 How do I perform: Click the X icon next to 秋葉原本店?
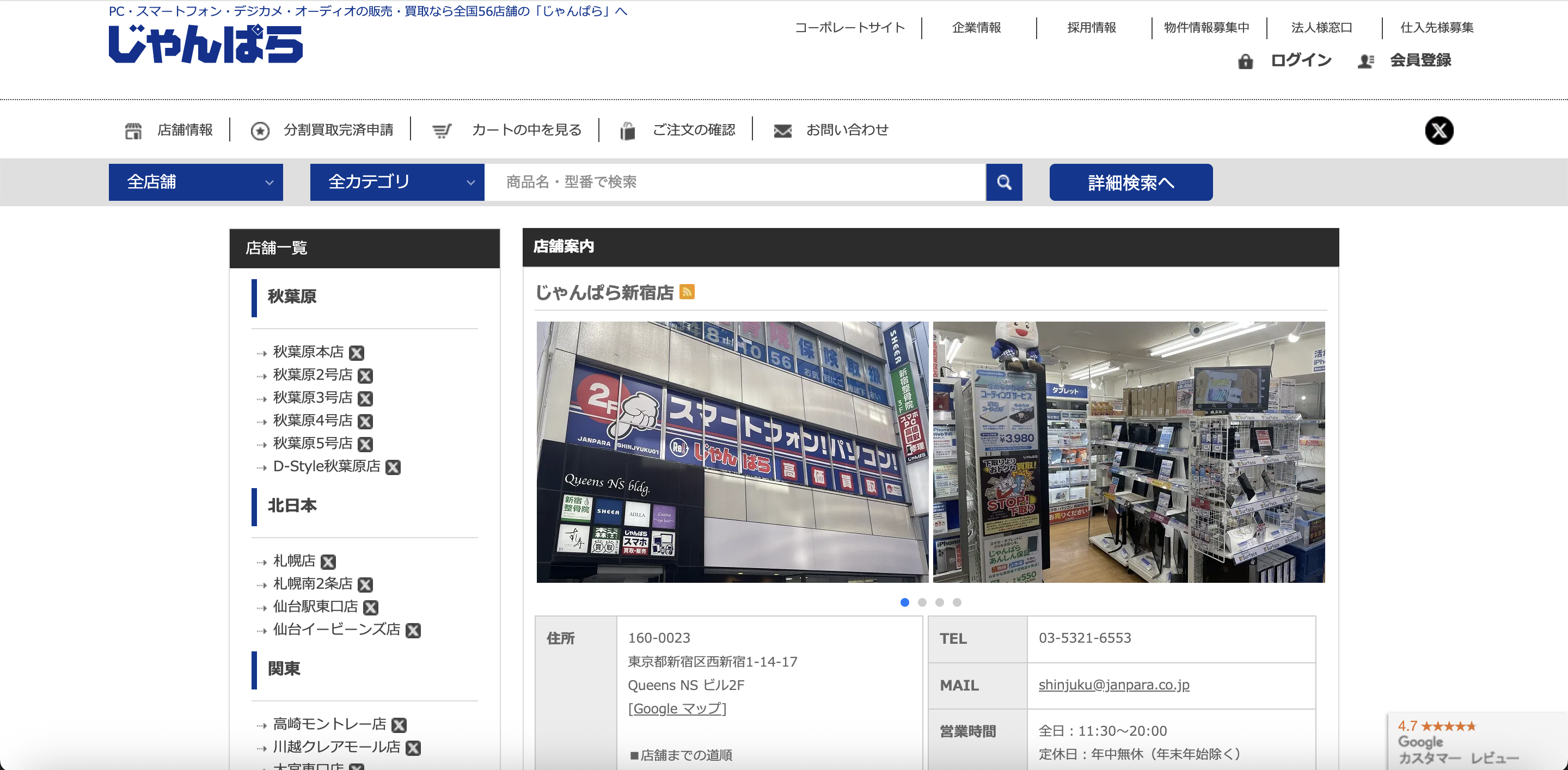pos(357,353)
